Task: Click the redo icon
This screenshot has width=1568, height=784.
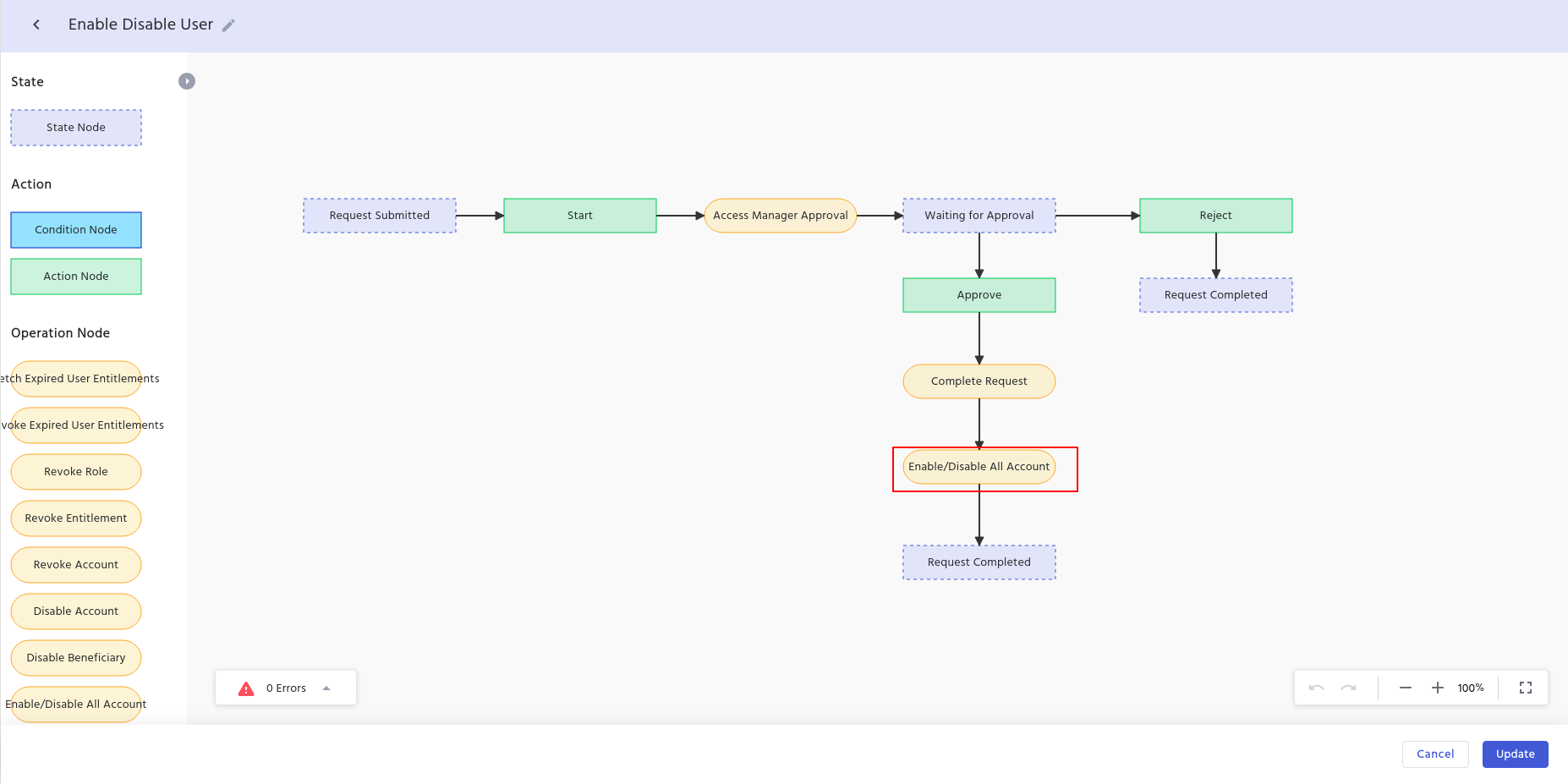Action: [x=1348, y=688]
